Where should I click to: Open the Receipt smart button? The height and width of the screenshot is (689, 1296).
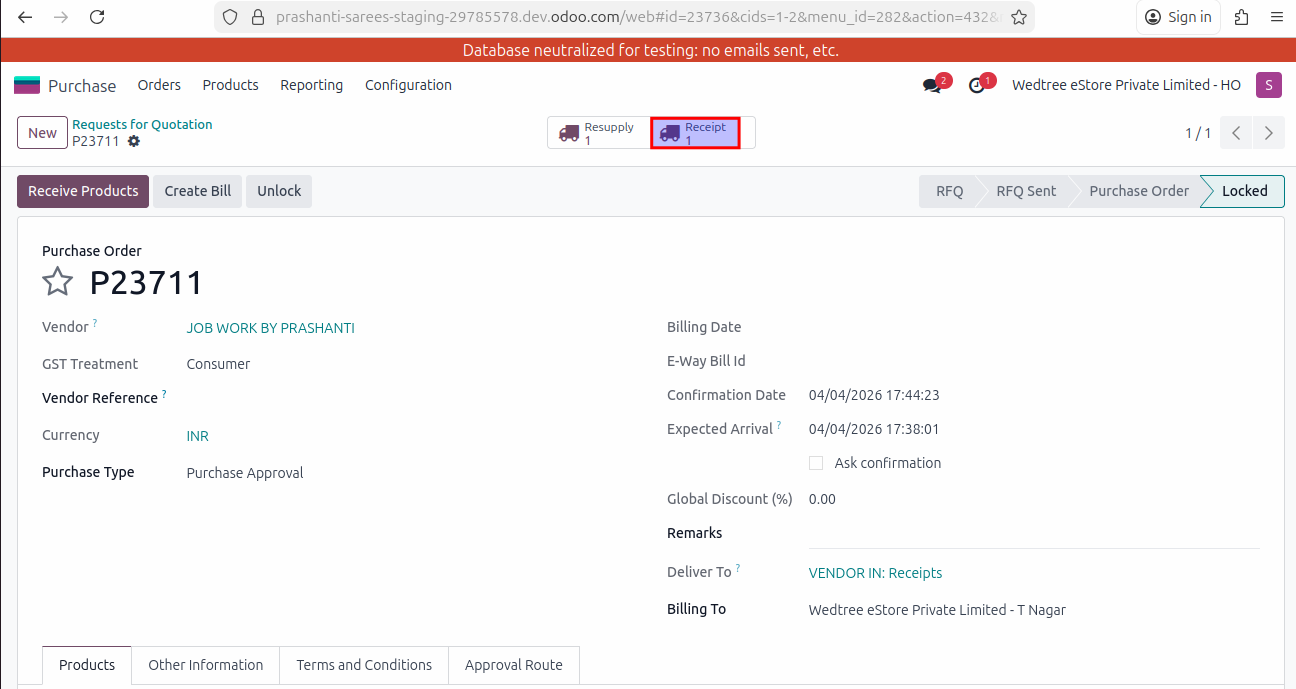[x=696, y=133]
